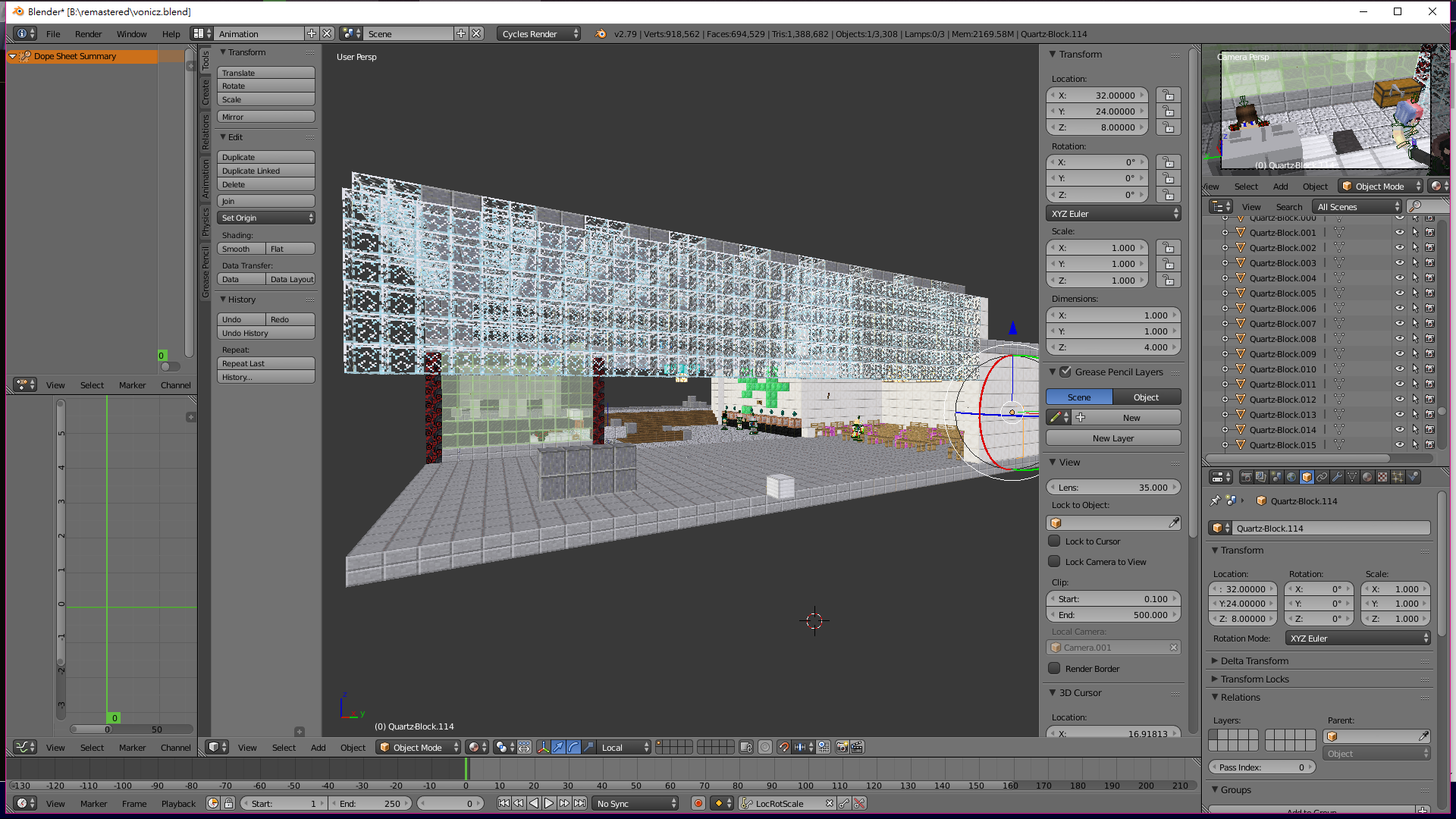This screenshot has height=819, width=1456.
Task: Enable Lock Camera to View checkbox
Action: point(1054,562)
